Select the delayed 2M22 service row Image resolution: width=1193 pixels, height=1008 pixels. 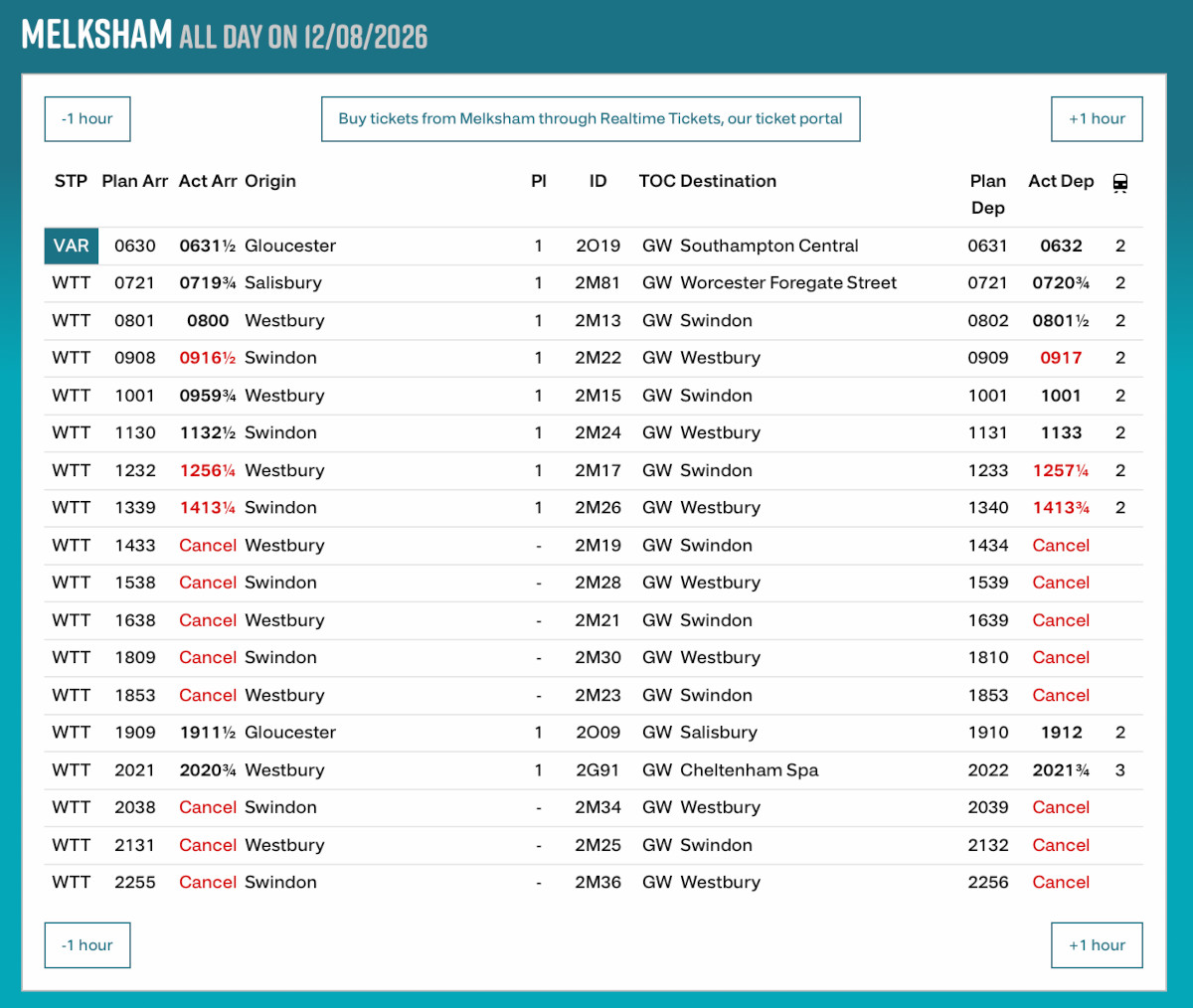pos(594,358)
